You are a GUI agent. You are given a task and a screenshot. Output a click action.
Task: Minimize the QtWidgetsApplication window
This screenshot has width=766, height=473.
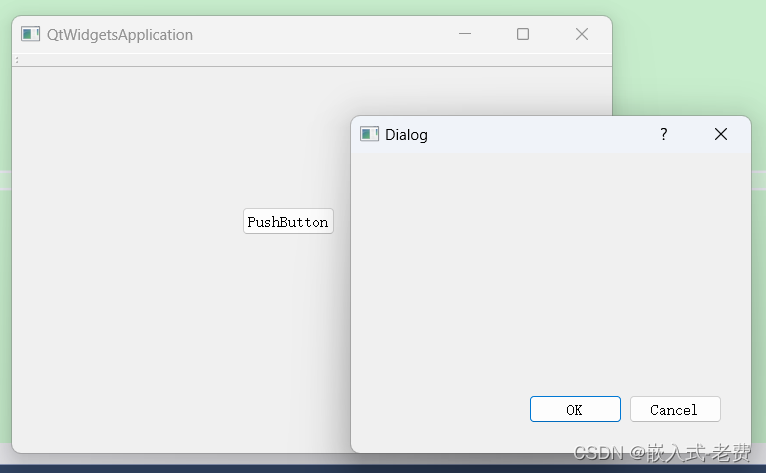[x=465, y=34]
